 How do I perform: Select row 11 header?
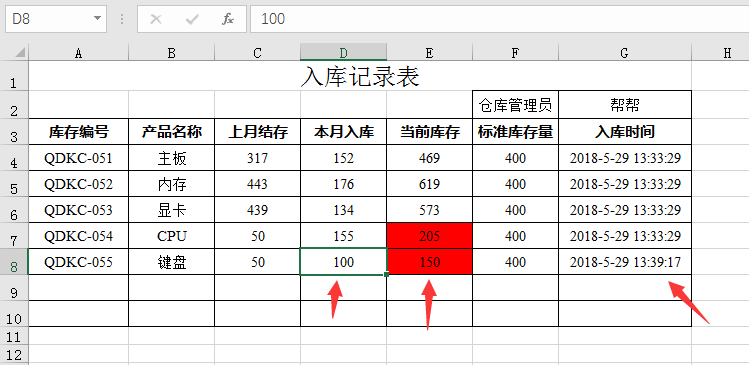14,336
